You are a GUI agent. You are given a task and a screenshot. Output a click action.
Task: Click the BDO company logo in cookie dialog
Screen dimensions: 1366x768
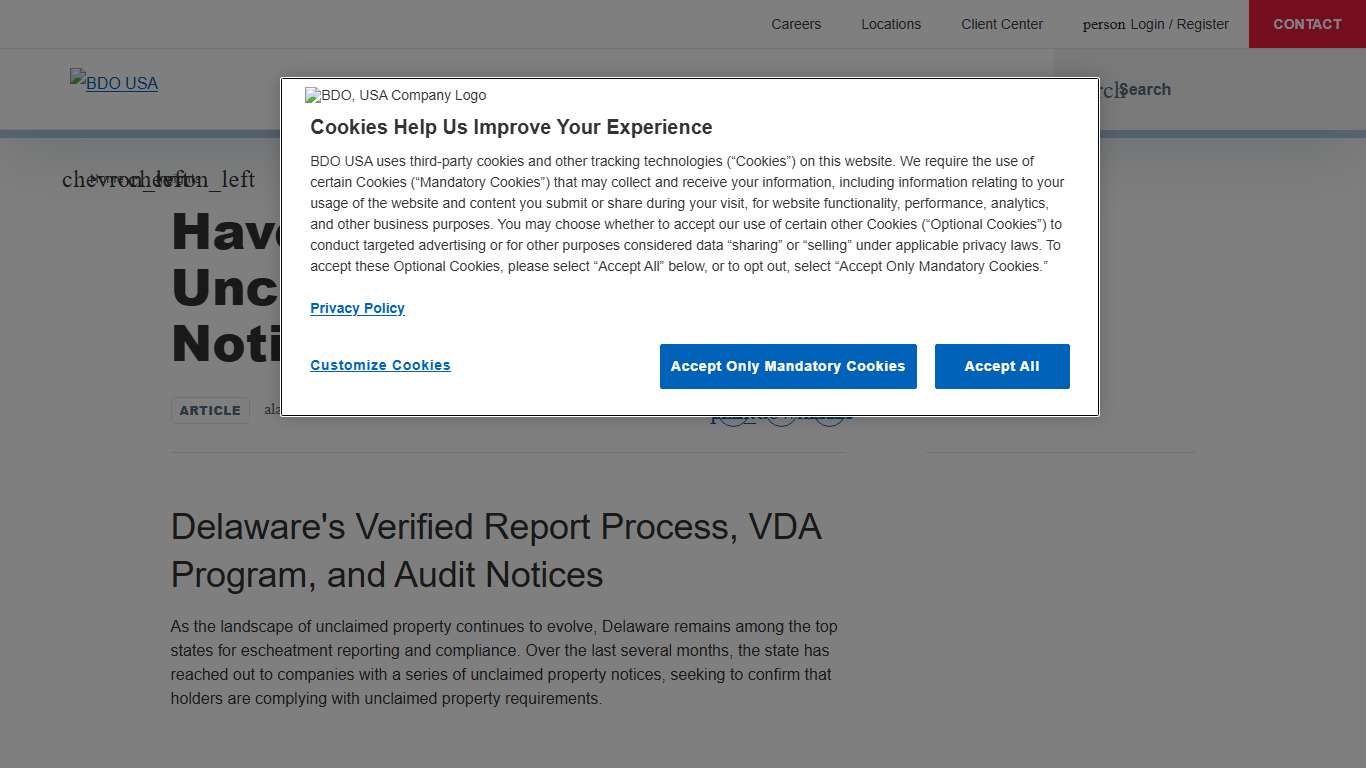click(396, 95)
